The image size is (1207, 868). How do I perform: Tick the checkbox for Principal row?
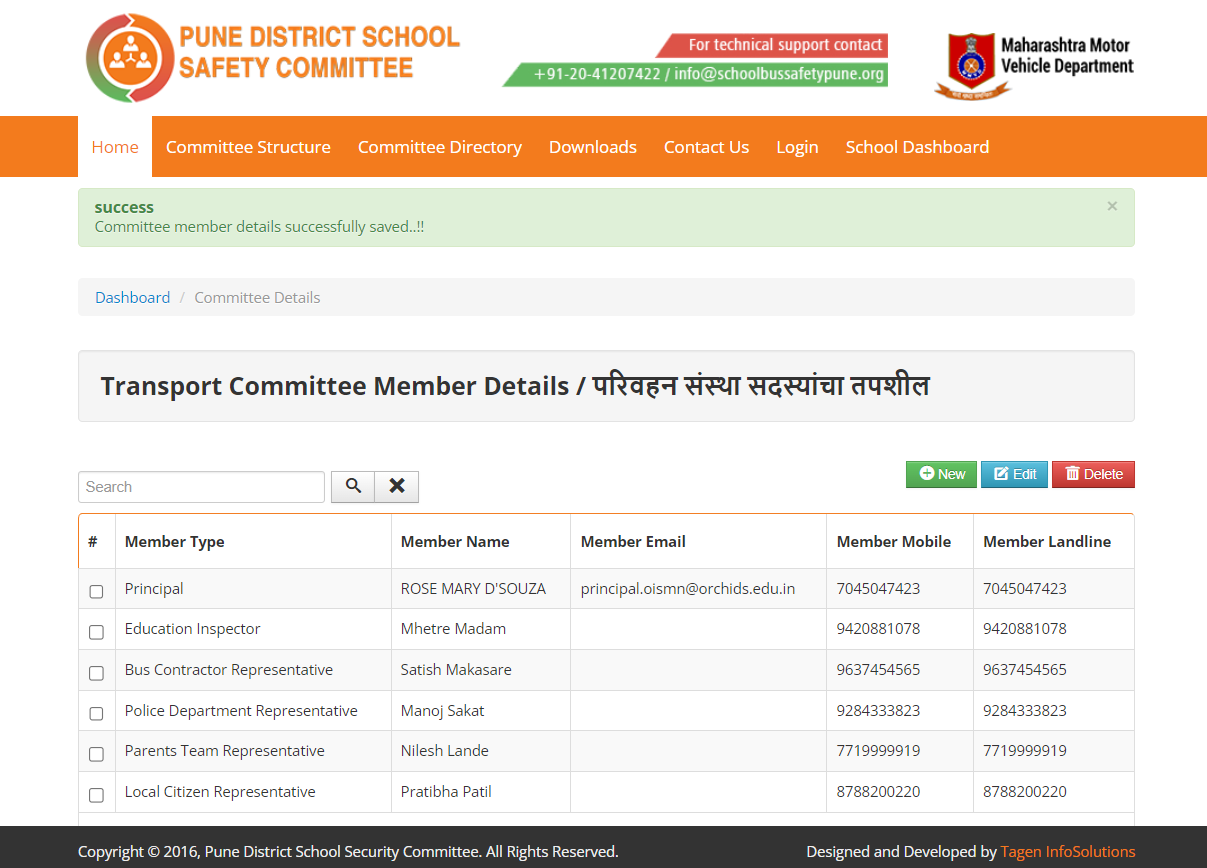[96, 591]
